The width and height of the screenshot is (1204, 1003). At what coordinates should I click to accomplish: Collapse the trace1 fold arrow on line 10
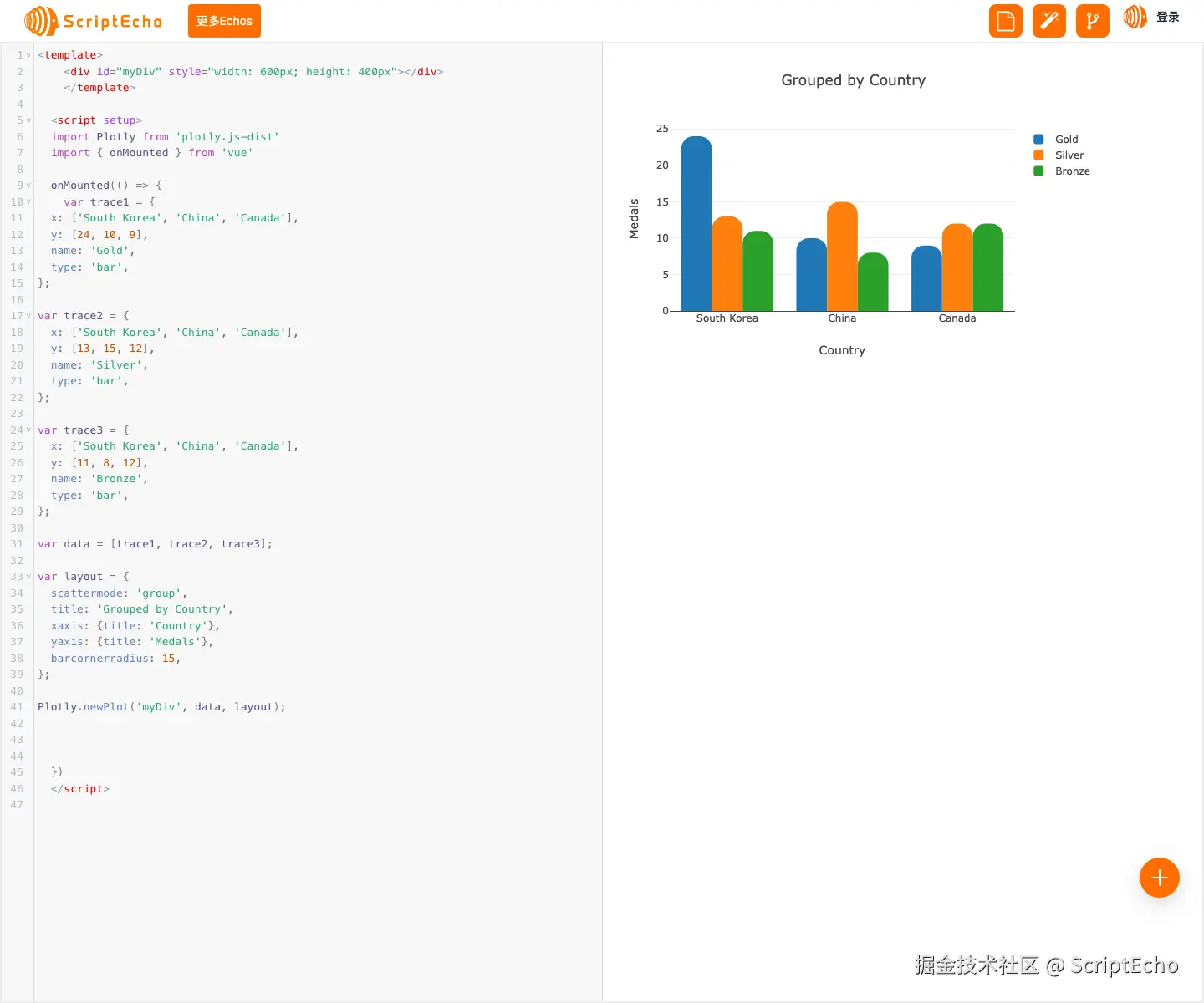tap(28, 201)
